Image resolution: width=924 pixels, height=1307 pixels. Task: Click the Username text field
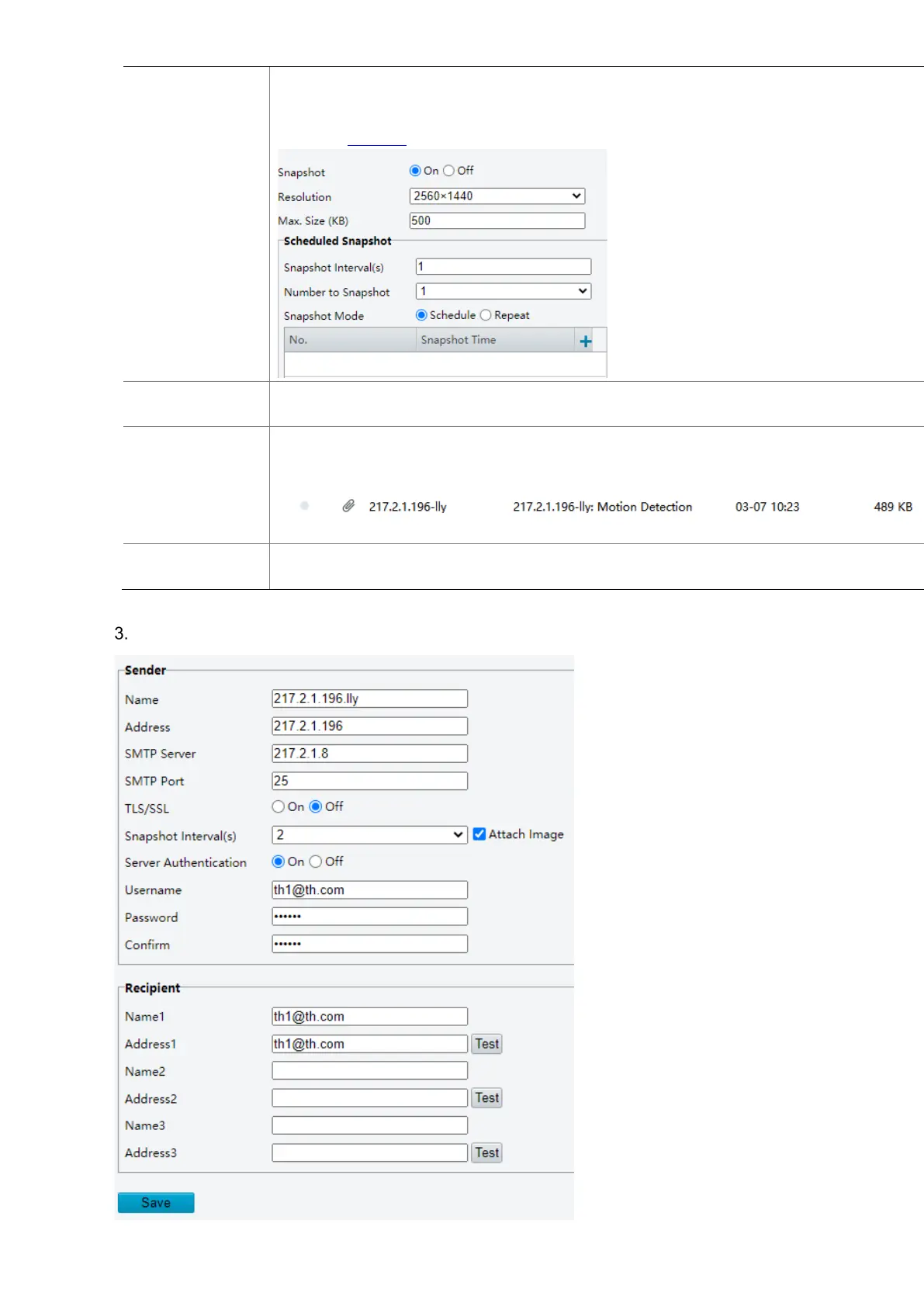click(x=369, y=890)
